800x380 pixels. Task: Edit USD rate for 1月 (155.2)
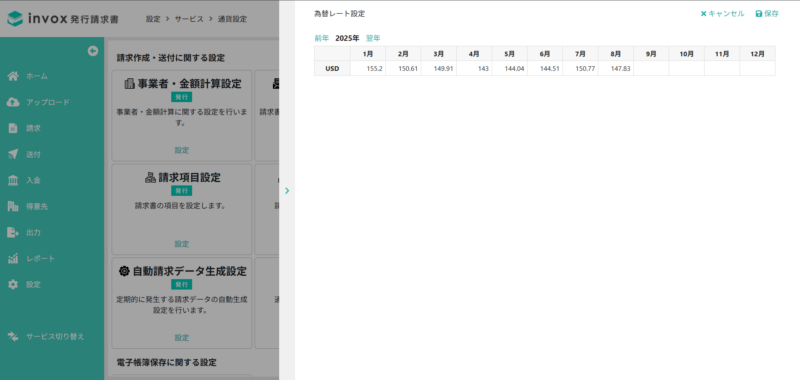368,68
